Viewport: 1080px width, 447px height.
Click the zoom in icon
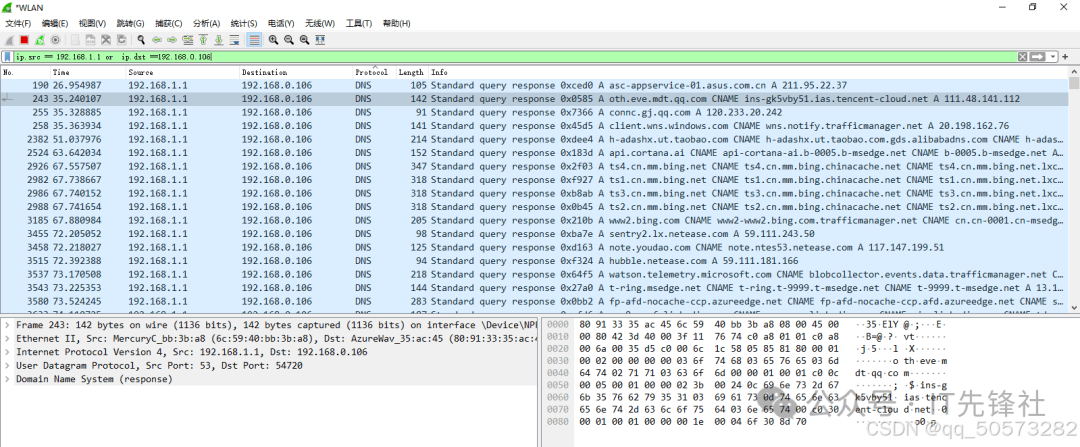click(273, 39)
